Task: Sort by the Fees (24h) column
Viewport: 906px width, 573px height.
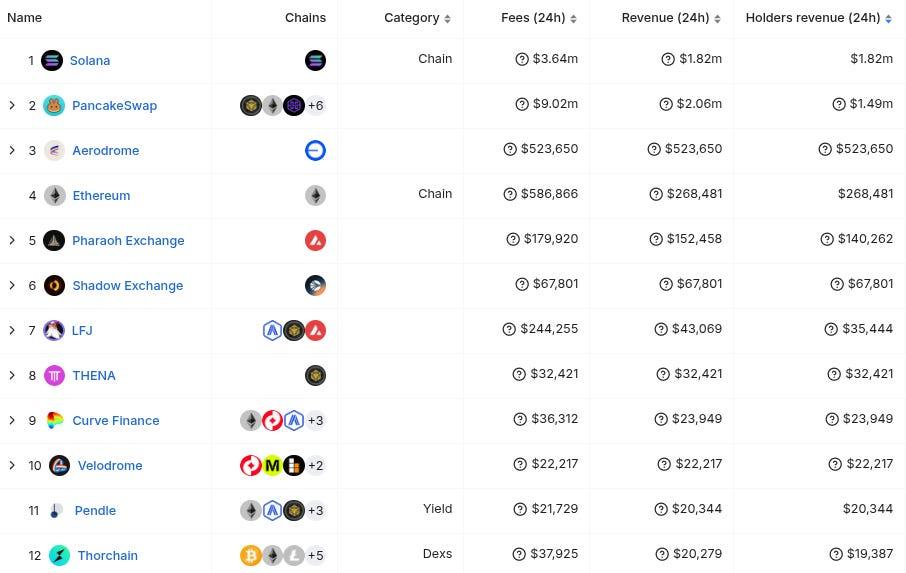Action: [x=539, y=18]
